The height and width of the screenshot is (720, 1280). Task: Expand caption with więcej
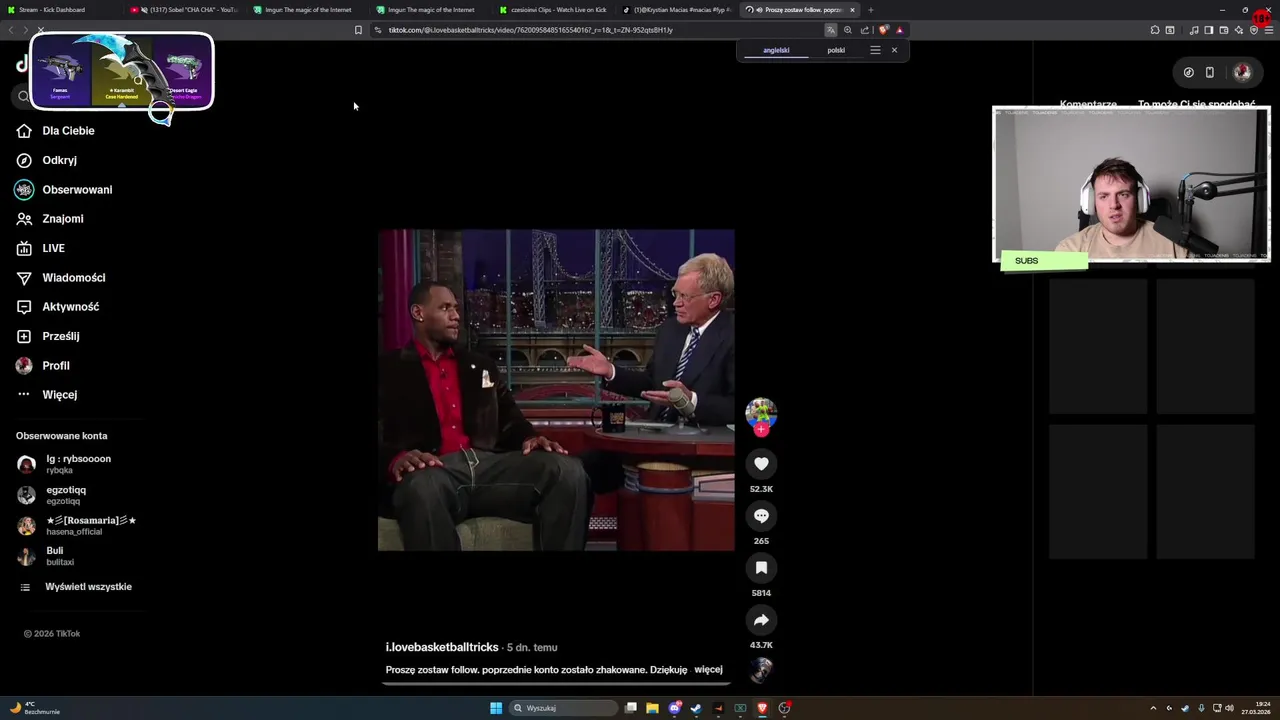pyautogui.click(x=708, y=670)
